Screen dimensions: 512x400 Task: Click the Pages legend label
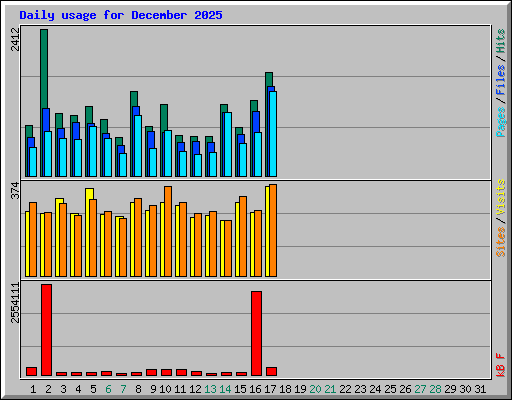pos(501,122)
